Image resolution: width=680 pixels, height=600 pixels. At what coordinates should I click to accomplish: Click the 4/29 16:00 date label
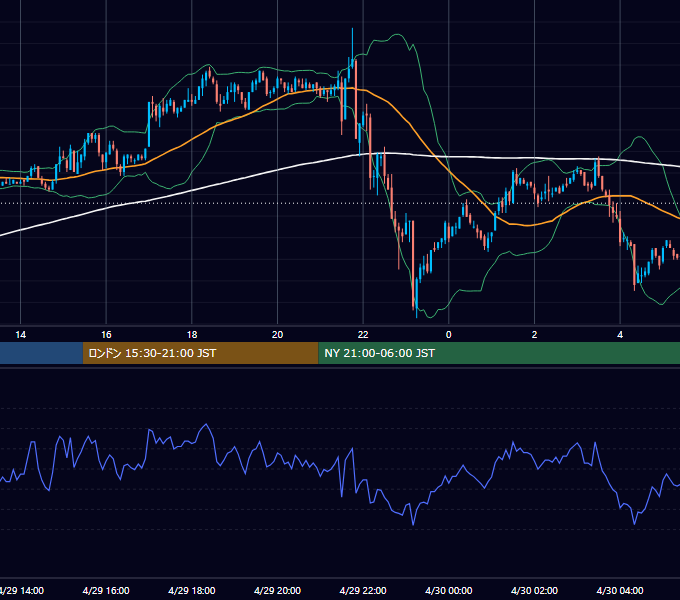106,591
